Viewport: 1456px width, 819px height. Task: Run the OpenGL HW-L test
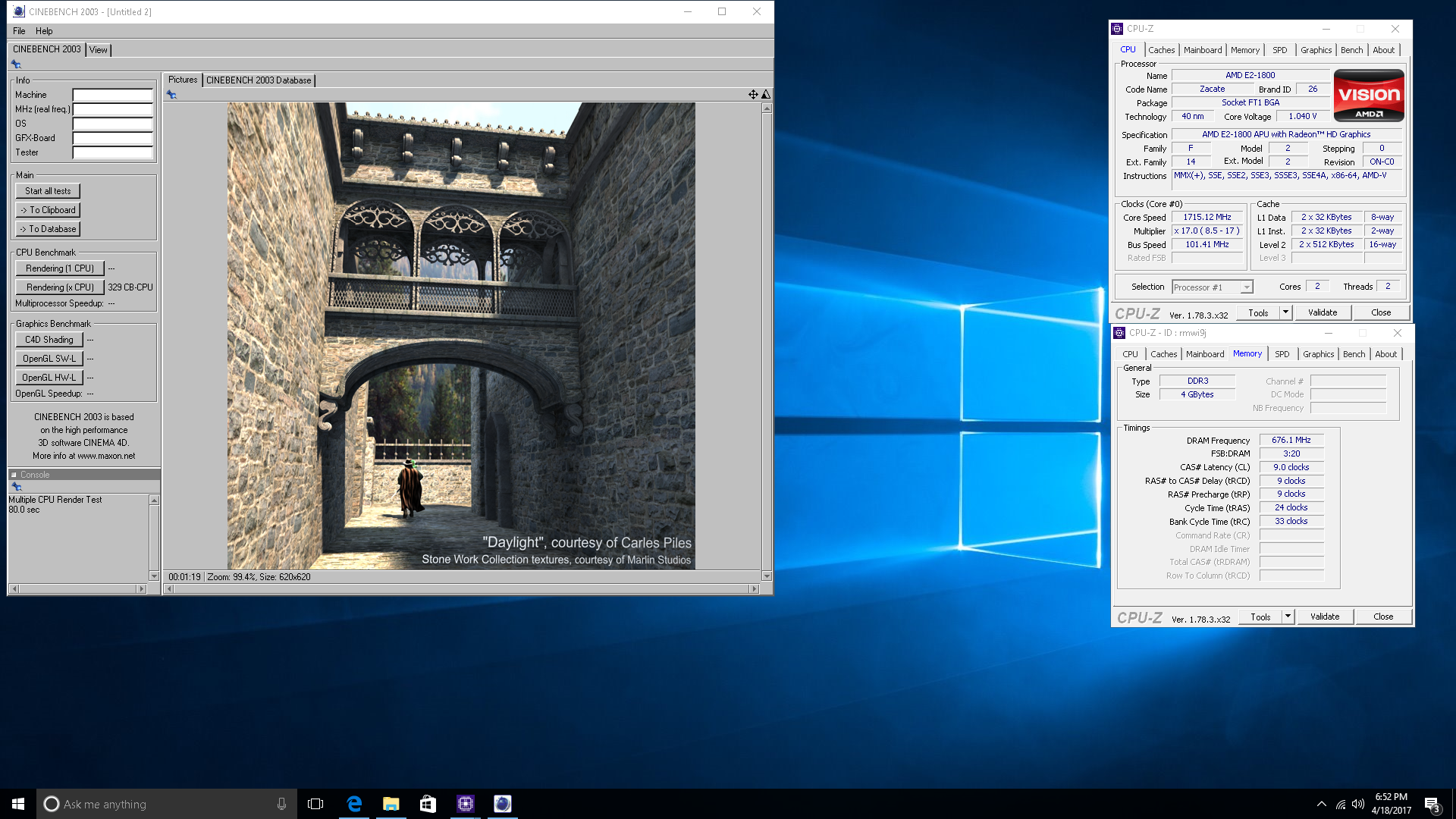49,378
